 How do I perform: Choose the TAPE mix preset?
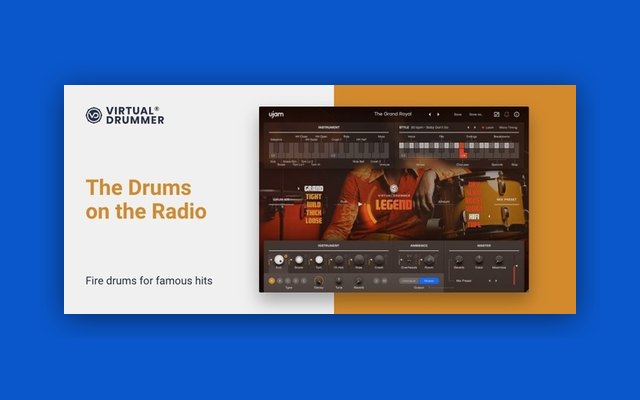[474, 224]
